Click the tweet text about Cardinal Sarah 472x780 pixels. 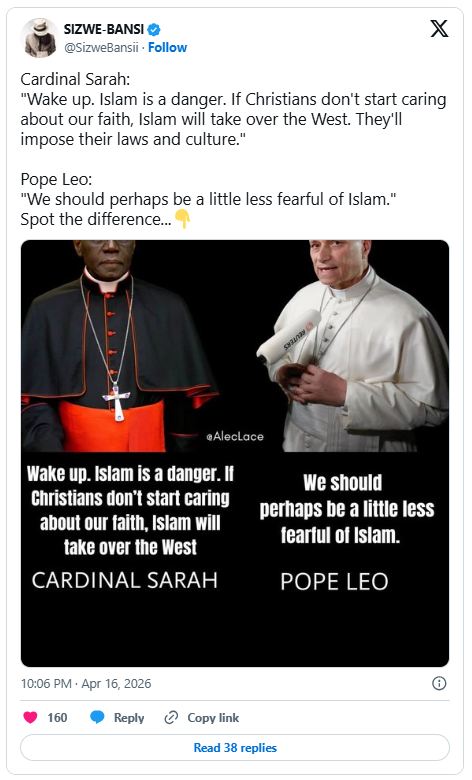[x=233, y=109]
